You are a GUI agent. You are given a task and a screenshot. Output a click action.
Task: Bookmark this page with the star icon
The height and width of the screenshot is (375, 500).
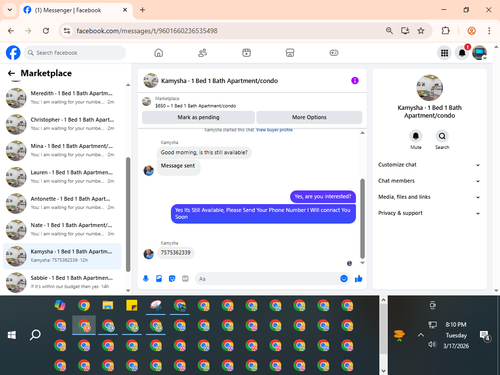click(x=421, y=31)
